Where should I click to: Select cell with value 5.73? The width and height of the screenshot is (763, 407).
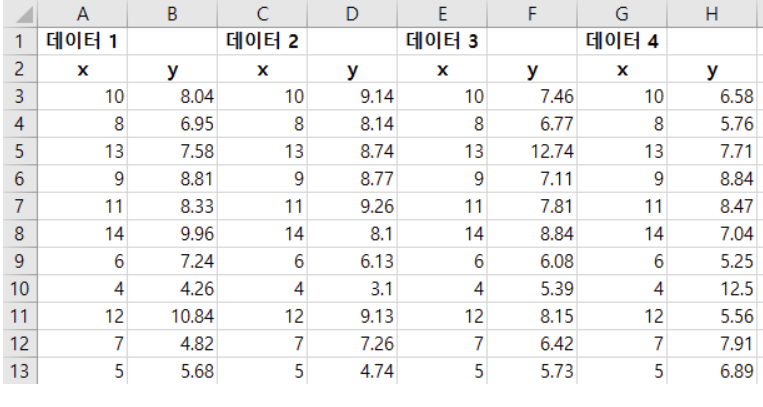tap(532, 371)
